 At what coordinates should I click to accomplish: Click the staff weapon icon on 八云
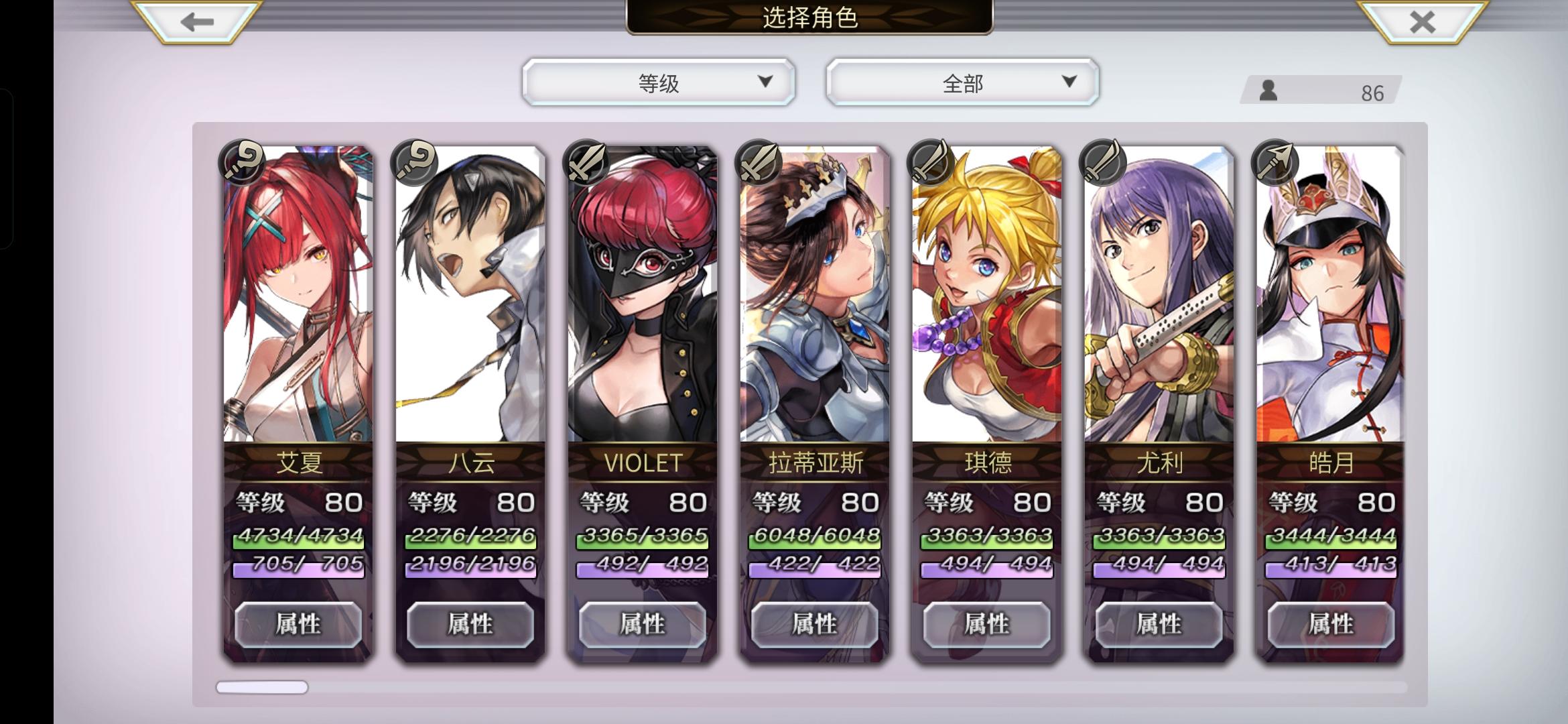tap(414, 162)
